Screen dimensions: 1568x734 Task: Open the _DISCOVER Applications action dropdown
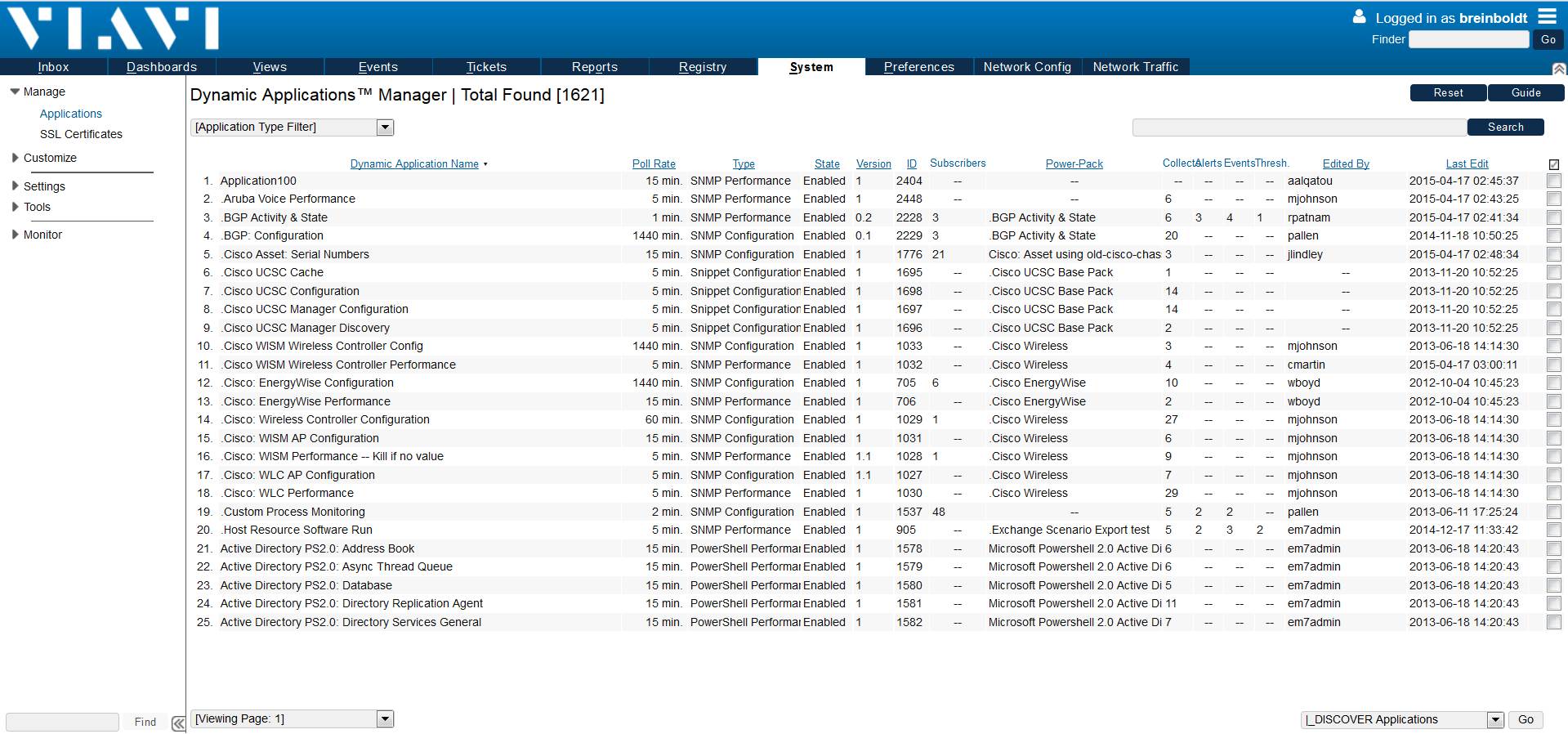(1402, 719)
